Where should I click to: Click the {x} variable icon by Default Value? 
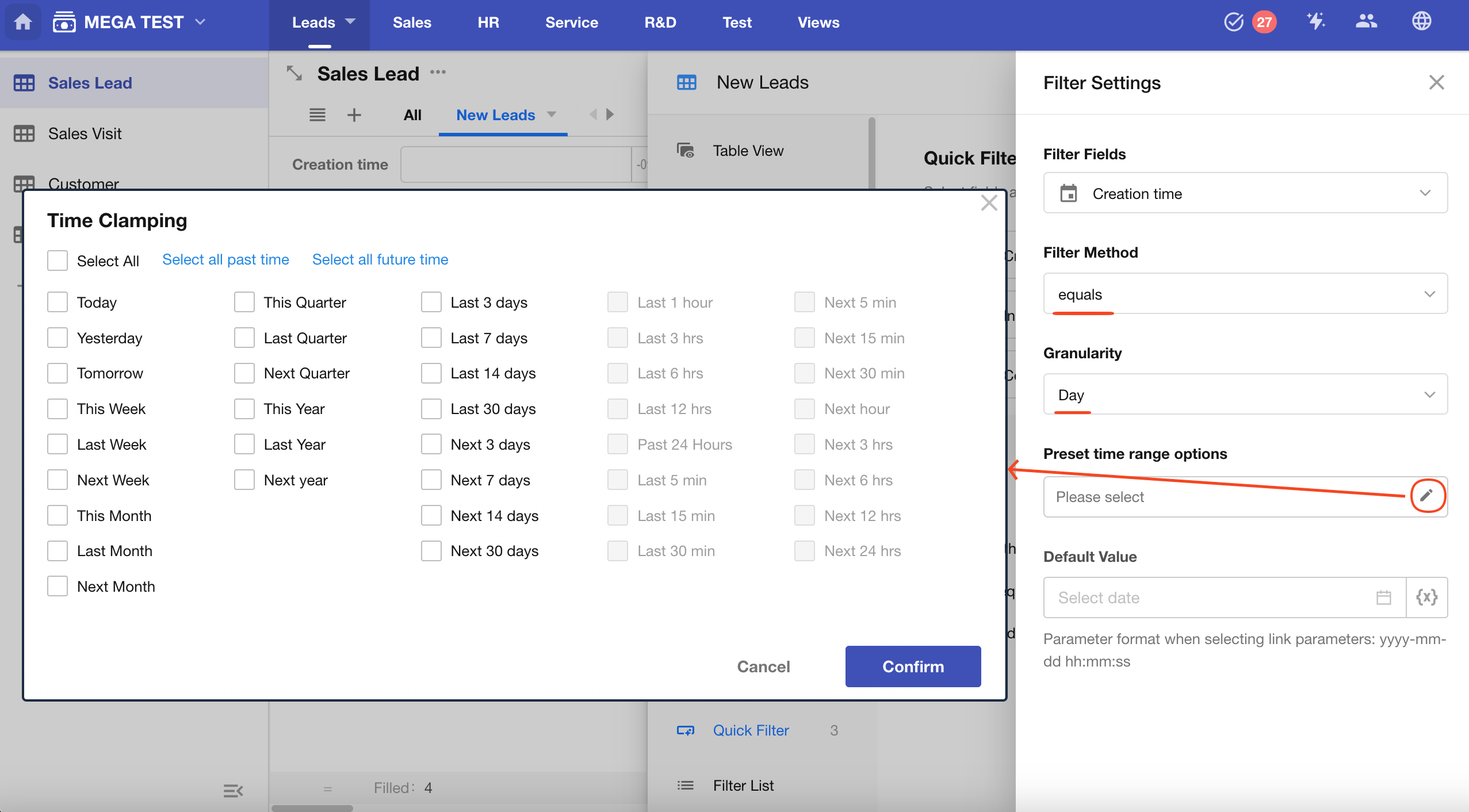pyautogui.click(x=1426, y=597)
